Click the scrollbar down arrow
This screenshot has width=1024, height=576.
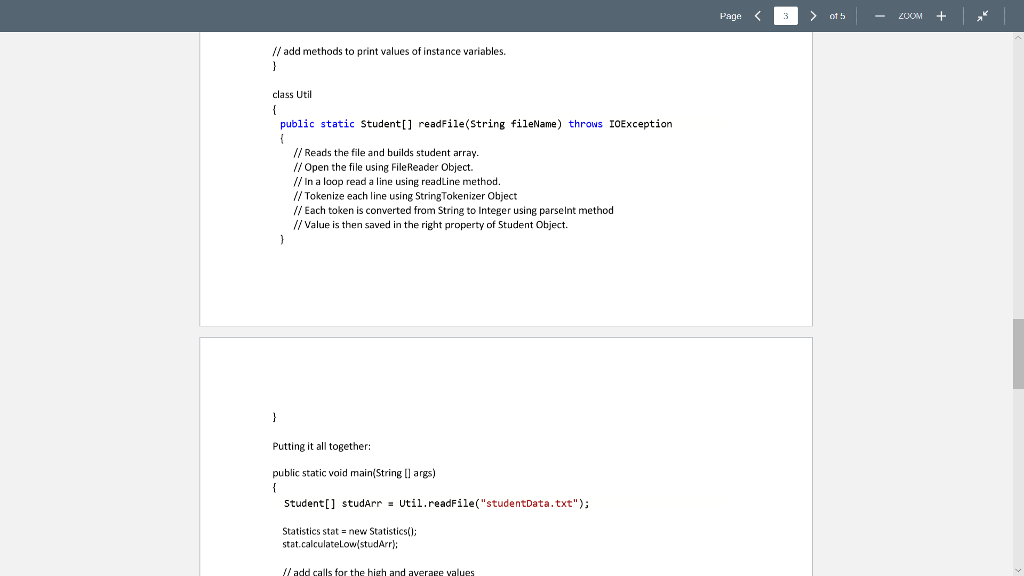(1018, 571)
